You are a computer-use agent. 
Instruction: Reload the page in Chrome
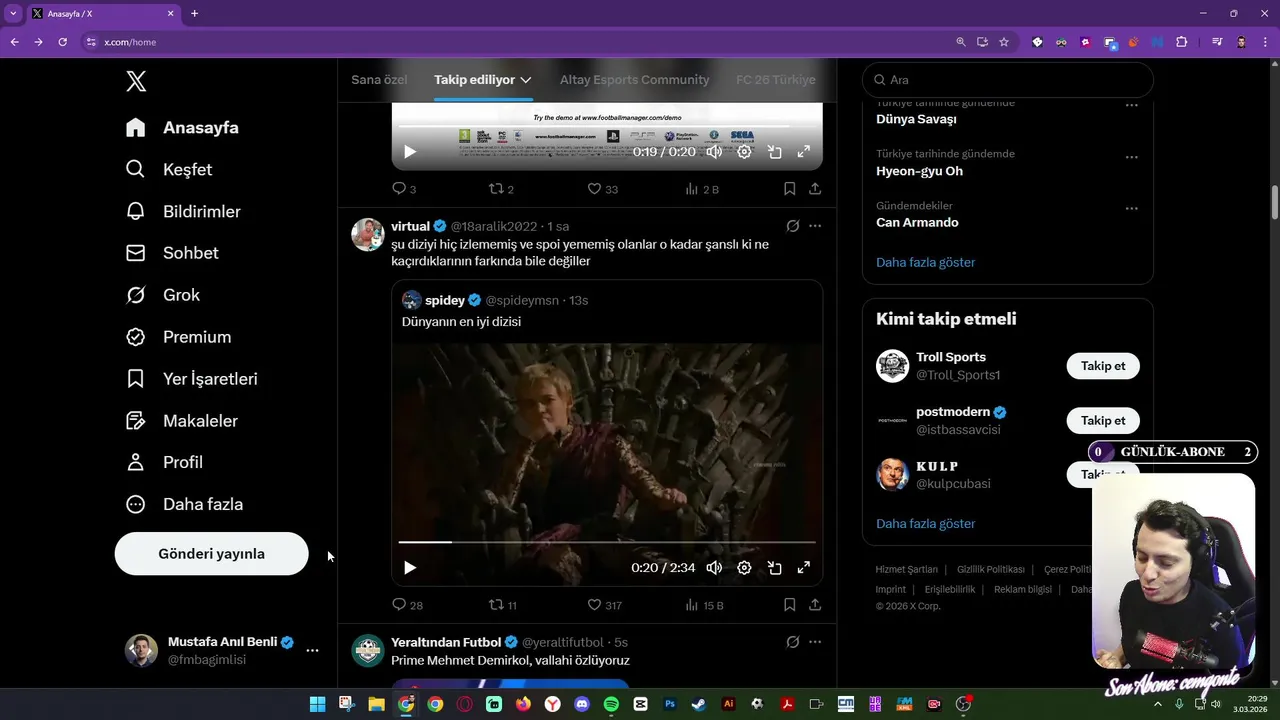point(62,42)
